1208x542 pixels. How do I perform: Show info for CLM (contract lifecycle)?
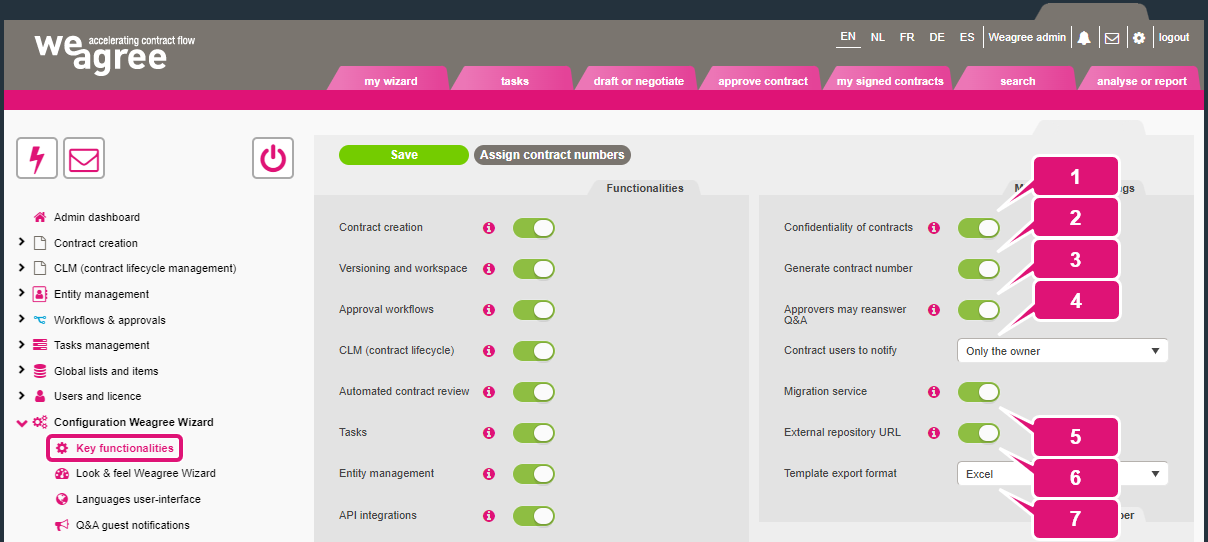(x=489, y=351)
